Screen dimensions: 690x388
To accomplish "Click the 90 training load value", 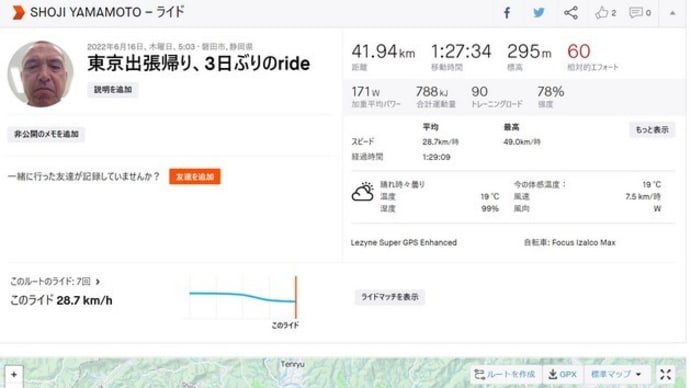I will 479,92.
